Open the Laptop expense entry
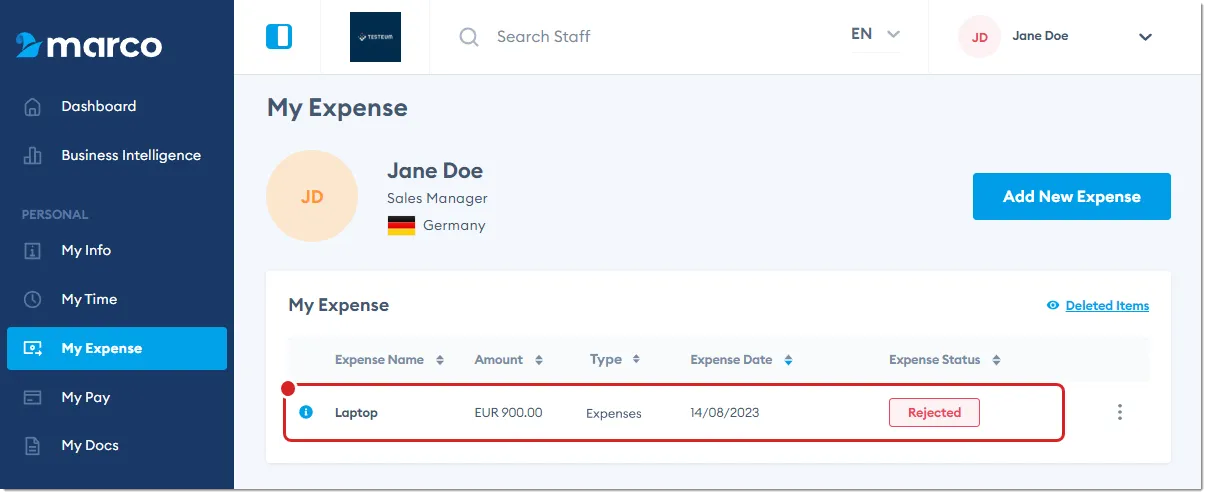The width and height of the screenshot is (1207, 495). point(356,413)
